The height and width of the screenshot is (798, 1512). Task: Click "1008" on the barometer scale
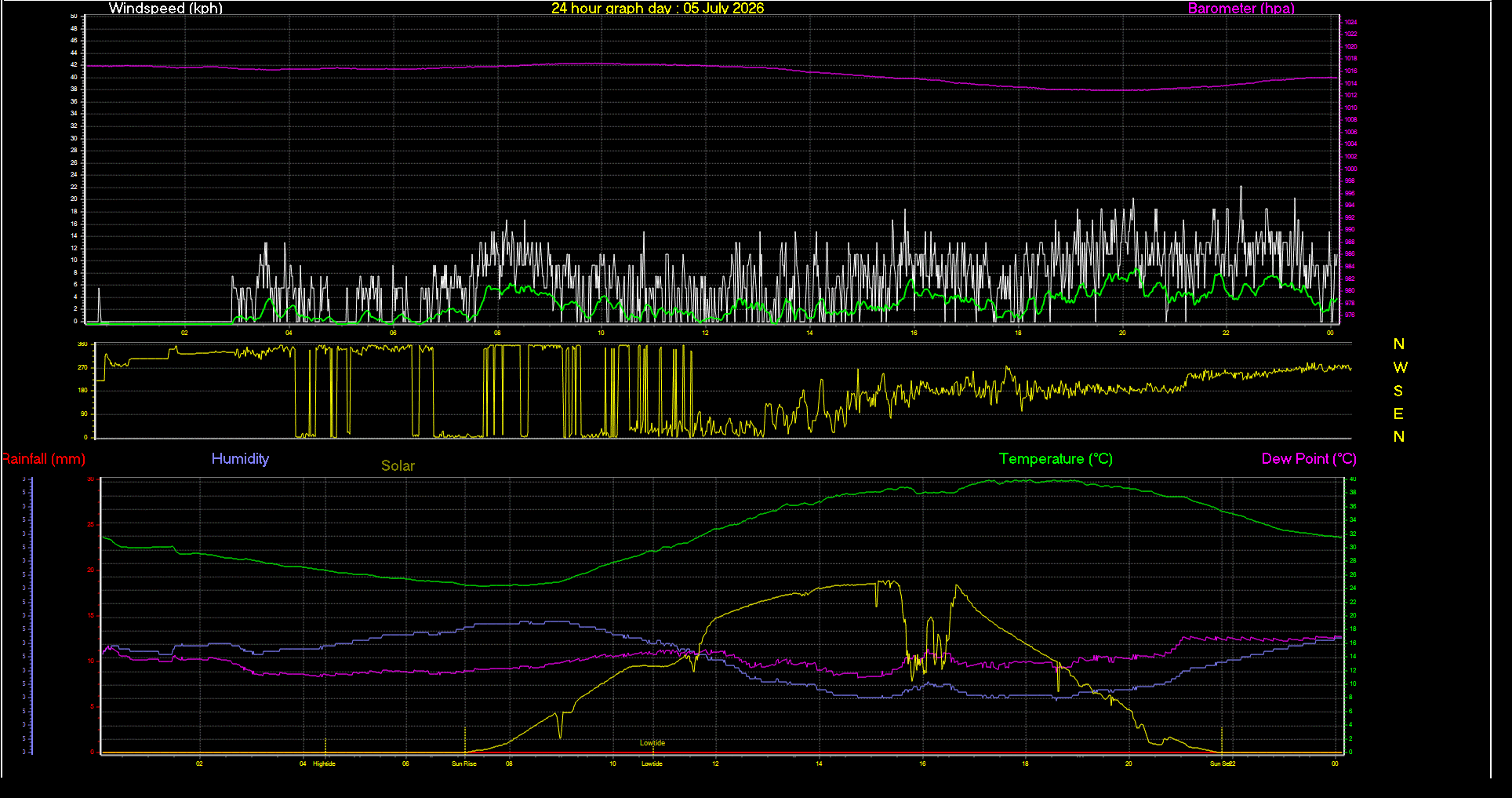pyautogui.click(x=1350, y=120)
